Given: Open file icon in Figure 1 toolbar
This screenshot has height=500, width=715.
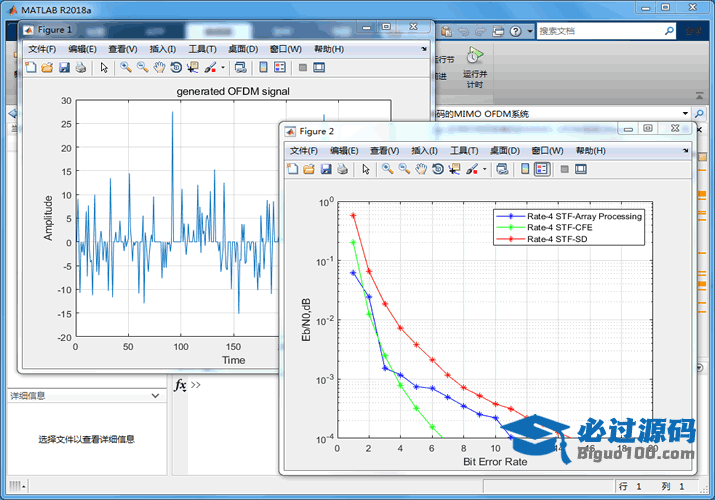Looking at the screenshot, I should tap(47, 68).
